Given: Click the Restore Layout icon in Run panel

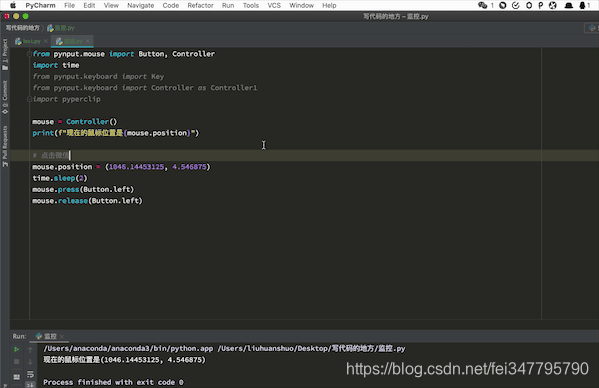Looking at the screenshot, I should tap(16, 377).
